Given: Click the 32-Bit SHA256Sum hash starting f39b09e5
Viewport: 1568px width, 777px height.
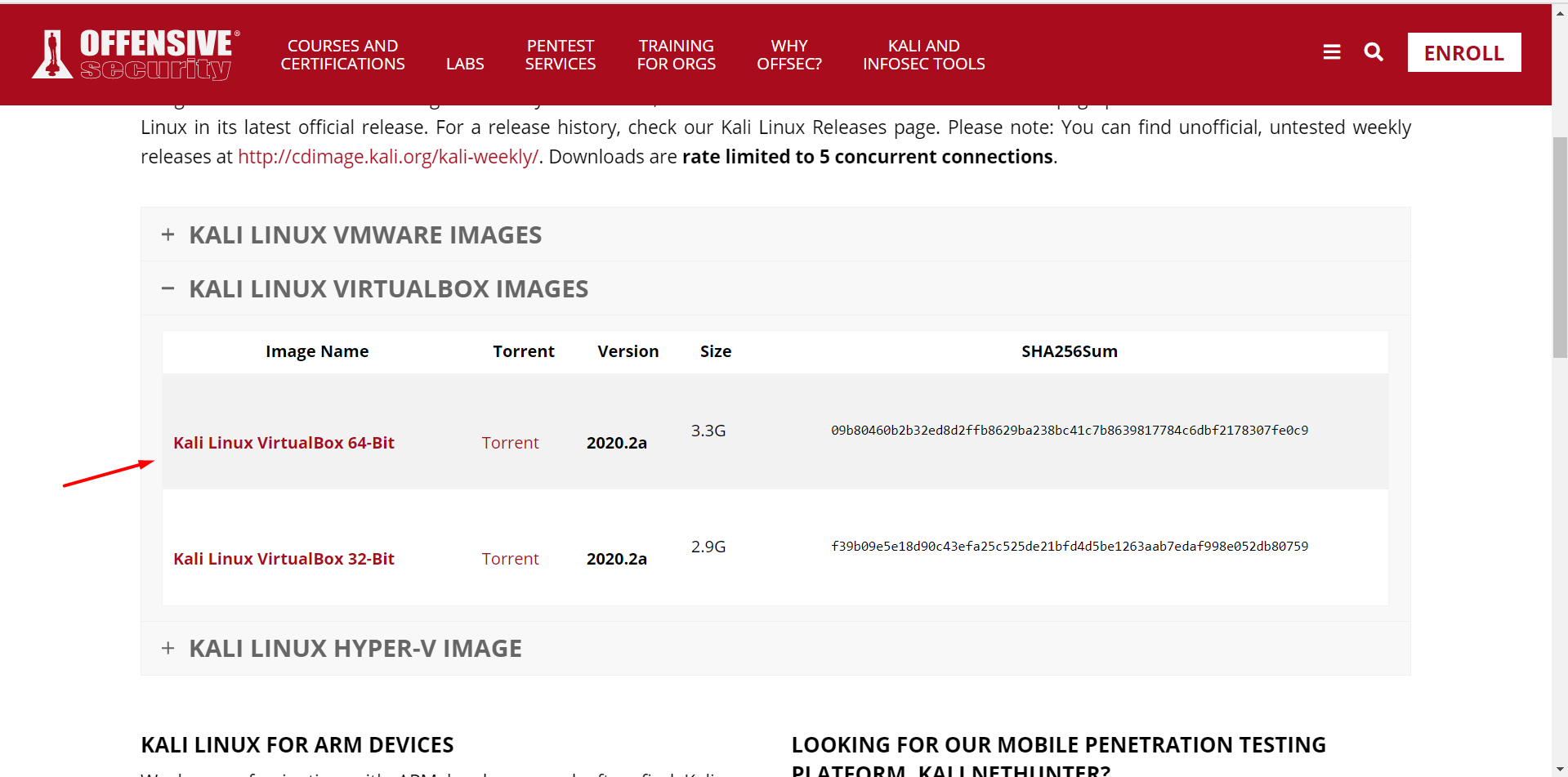Looking at the screenshot, I should (1070, 547).
